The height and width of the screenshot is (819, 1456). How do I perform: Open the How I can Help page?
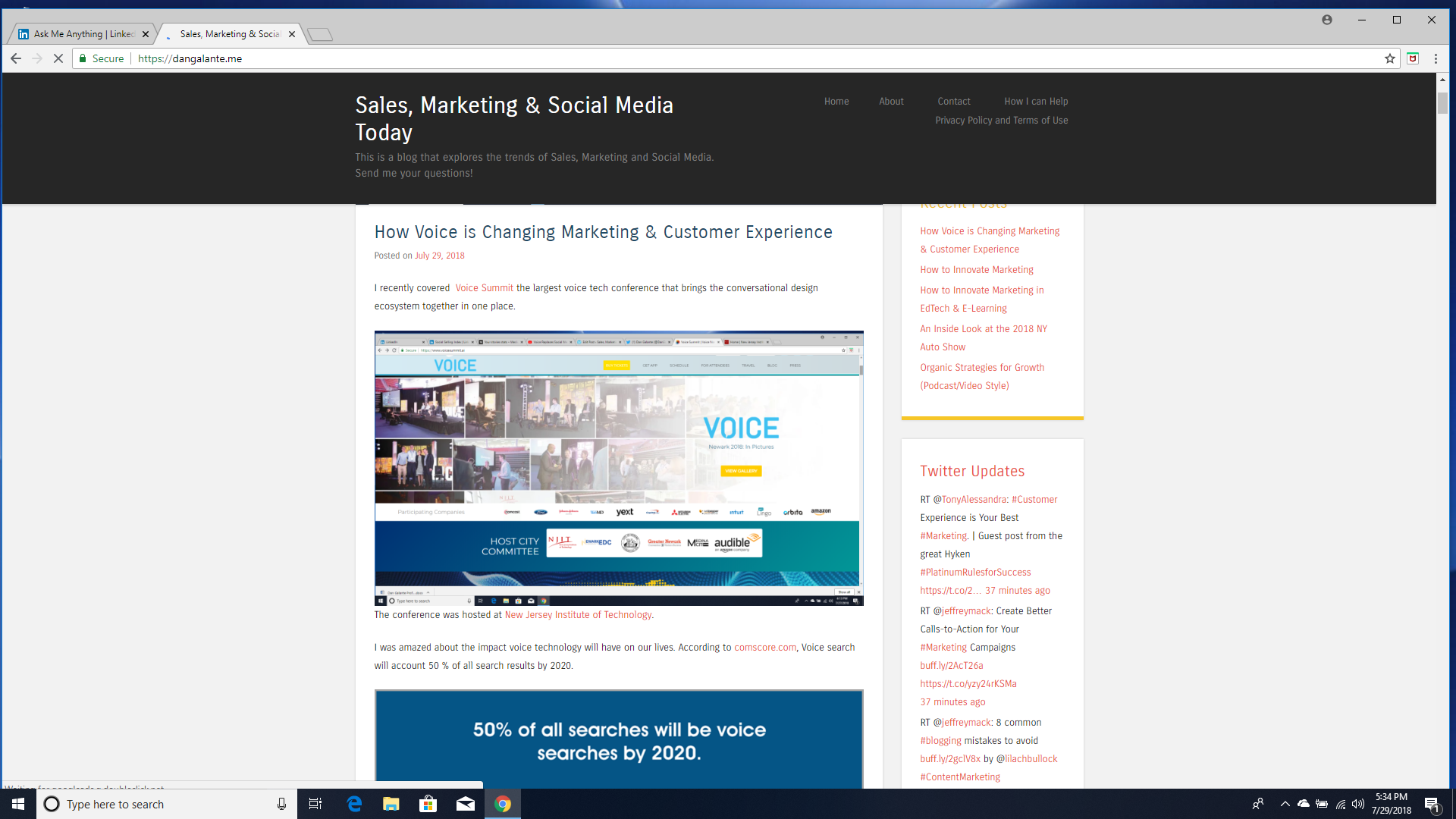coord(1036,102)
